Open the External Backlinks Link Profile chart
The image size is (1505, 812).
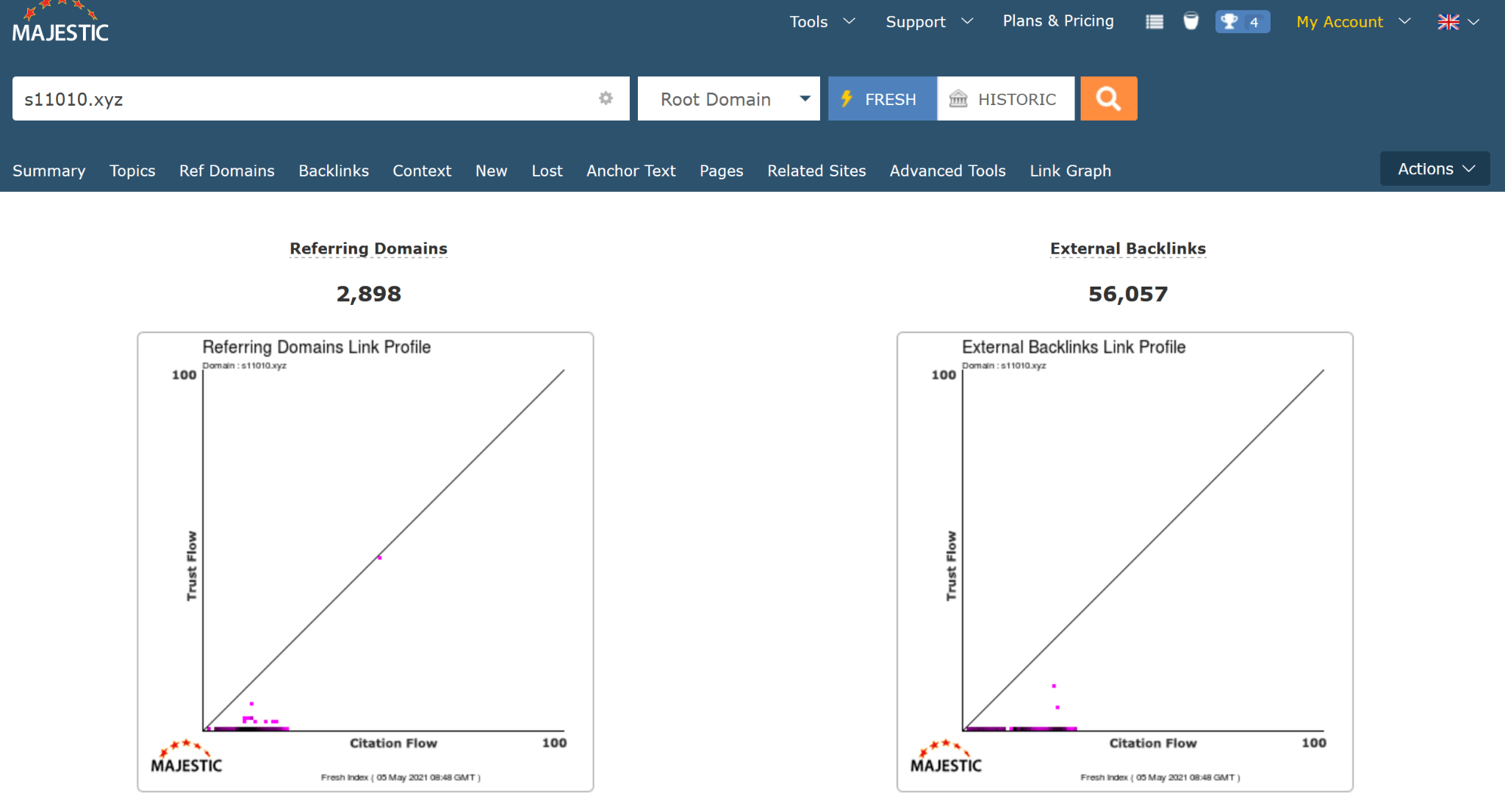(1125, 562)
